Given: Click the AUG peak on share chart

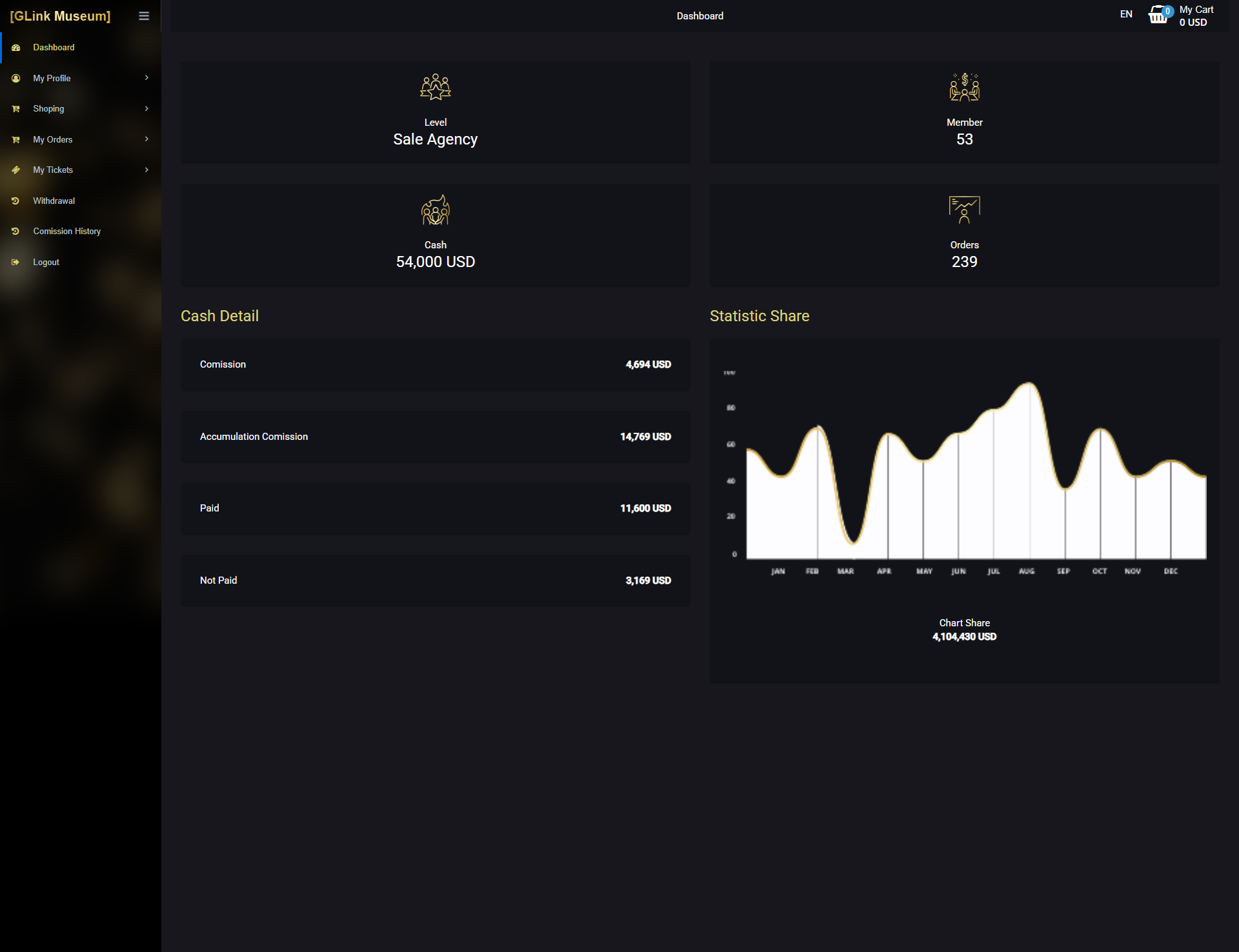Looking at the screenshot, I should coord(1028,385).
